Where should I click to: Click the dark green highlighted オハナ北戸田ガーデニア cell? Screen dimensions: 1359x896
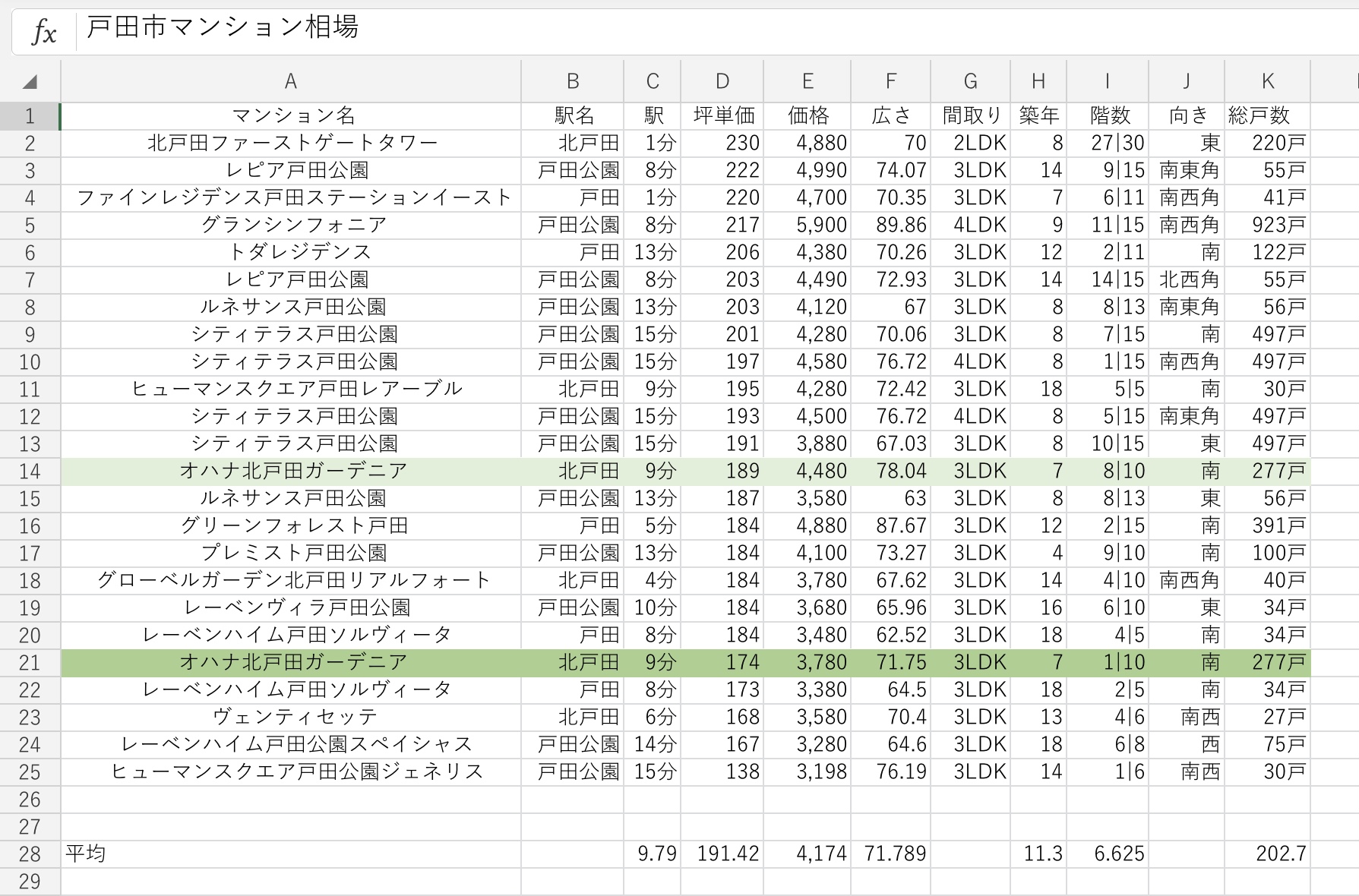pos(292,663)
